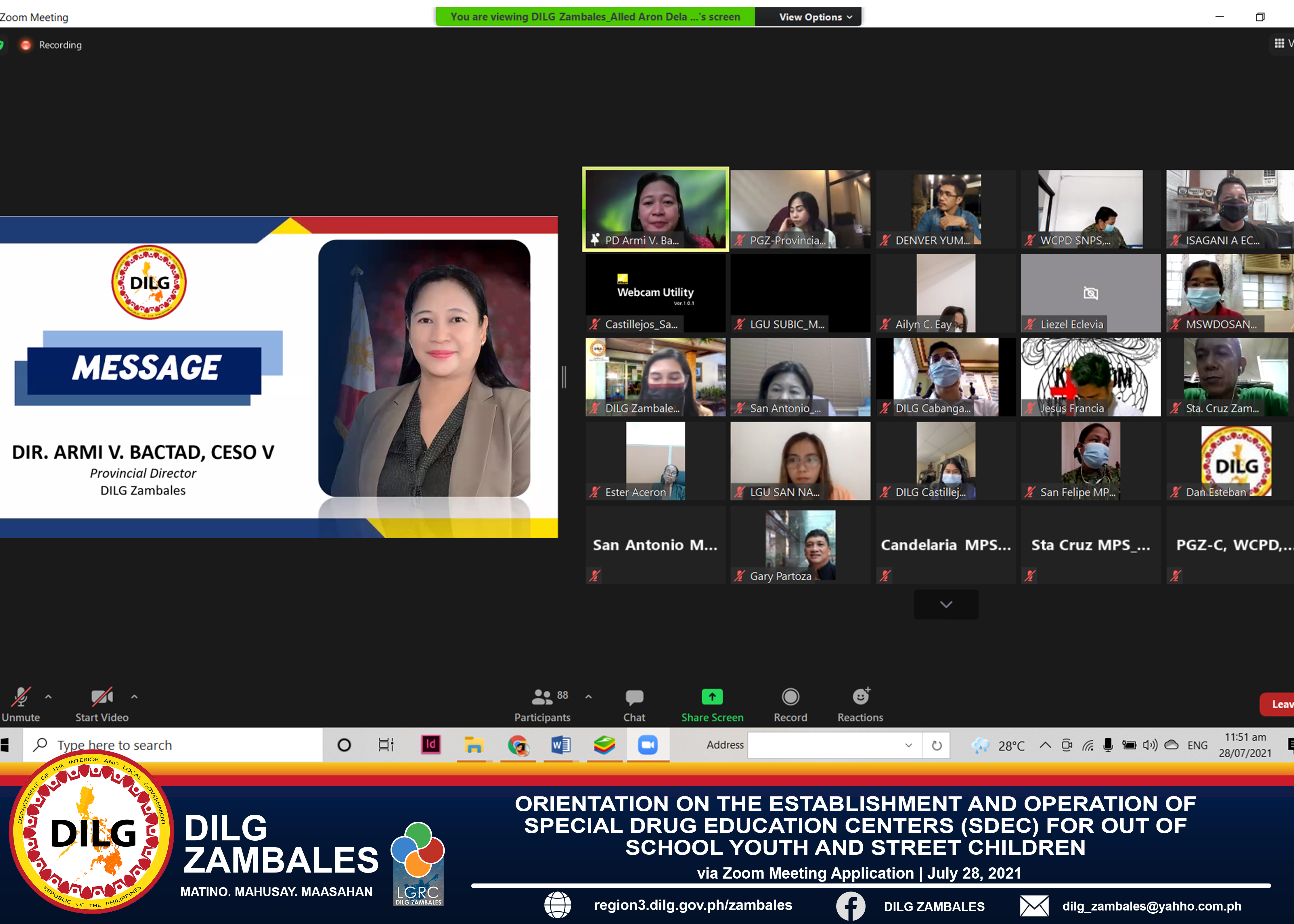Viewport: 1294px width, 924px height.
Task: Select Ailyn C. Eay video tile
Action: [945, 293]
